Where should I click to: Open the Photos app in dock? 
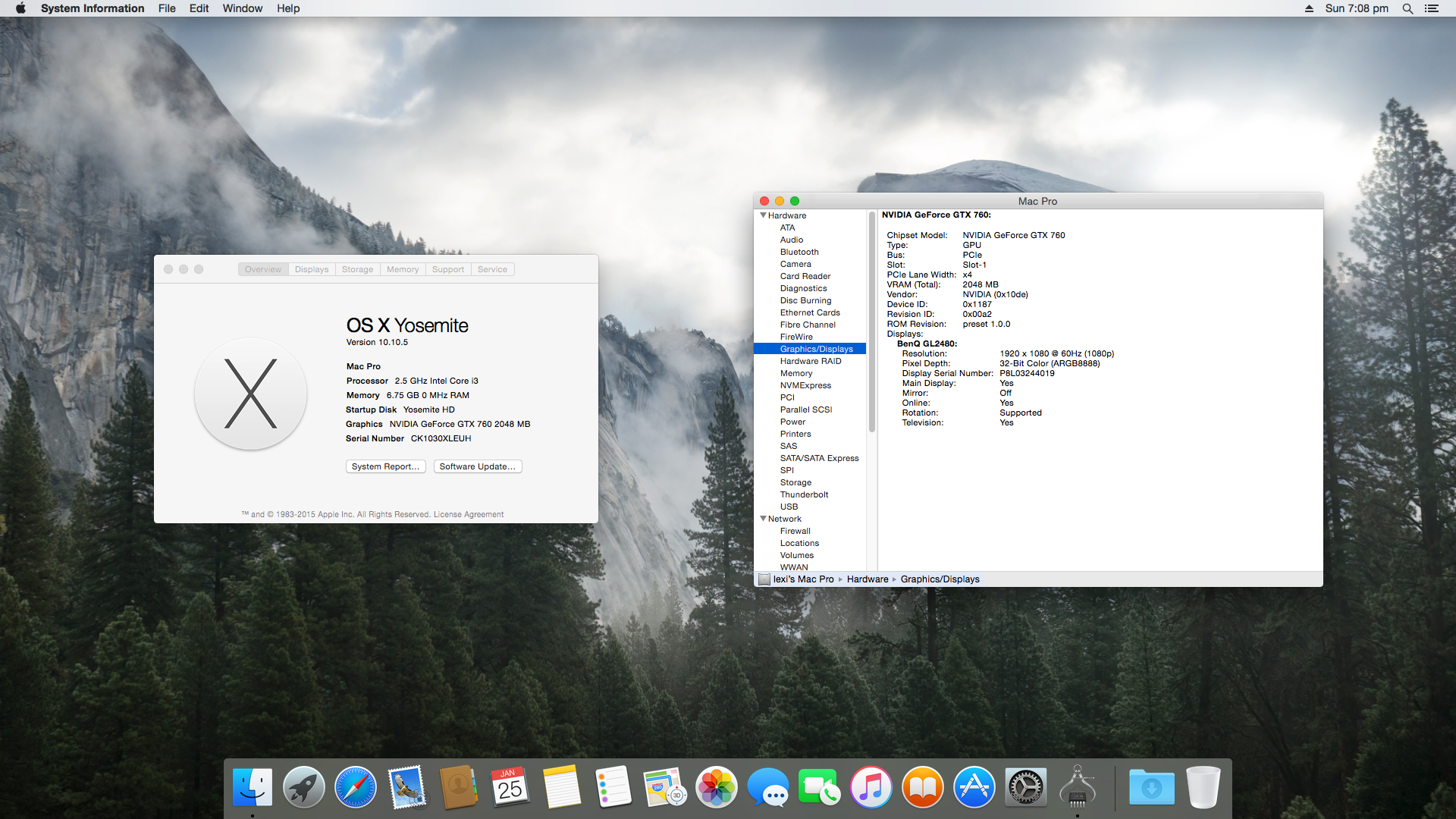pyautogui.click(x=716, y=787)
